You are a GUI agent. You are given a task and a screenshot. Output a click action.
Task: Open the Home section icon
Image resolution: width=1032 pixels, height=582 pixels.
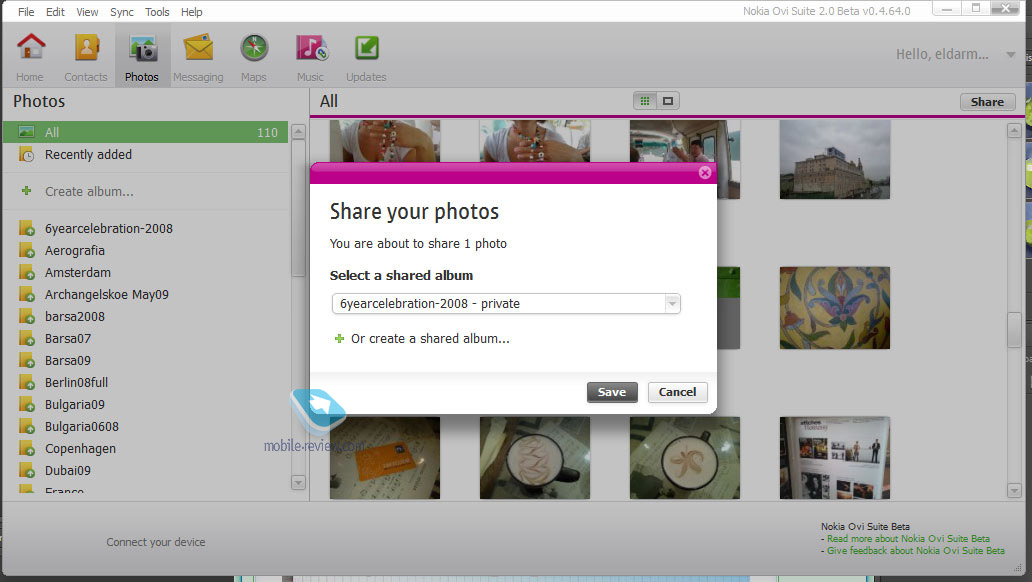click(30, 48)
